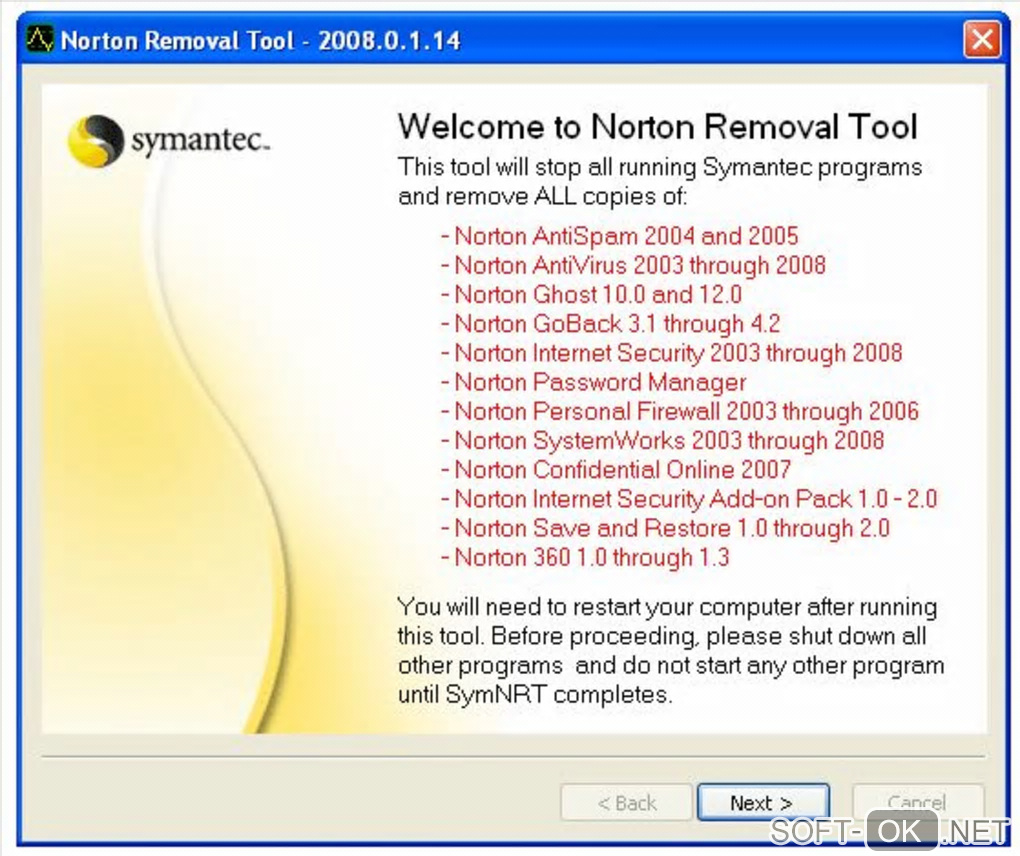Select the 'Norton AntiSpam 2004 and 2005' line
This screenshot has height=856, width=1020.
[619, 236]
